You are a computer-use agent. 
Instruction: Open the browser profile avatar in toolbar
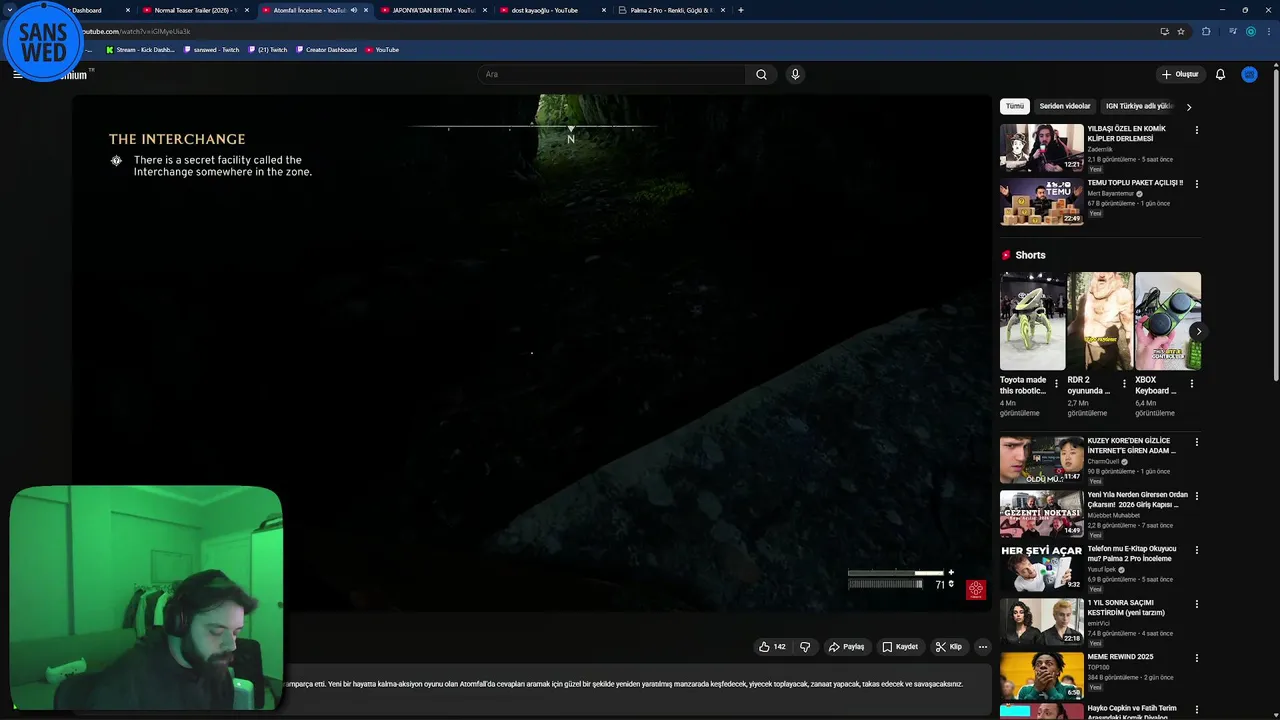pos(1250,31)
